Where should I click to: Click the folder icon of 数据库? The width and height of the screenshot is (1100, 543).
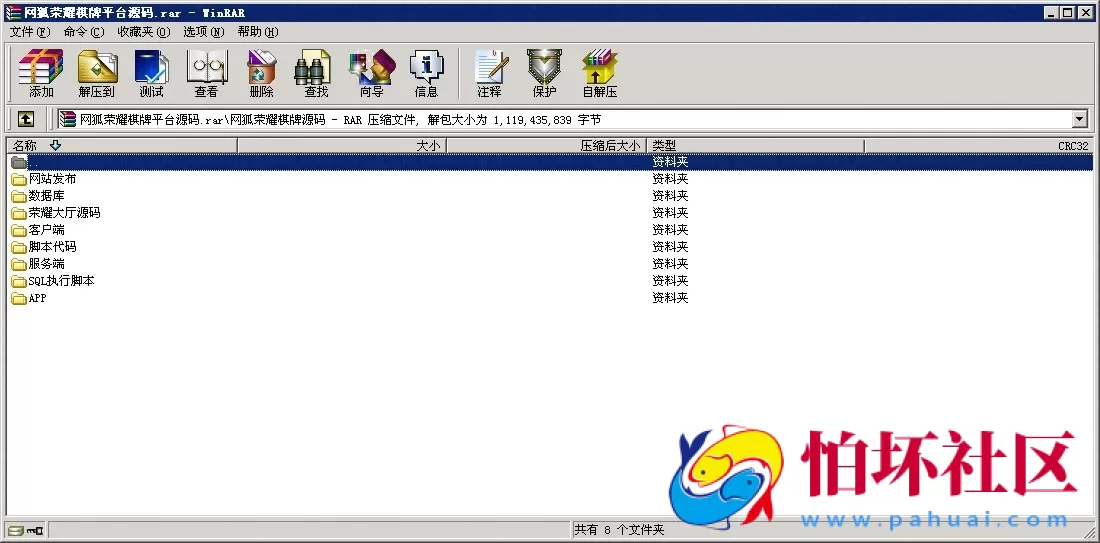(x=19, y=196)
